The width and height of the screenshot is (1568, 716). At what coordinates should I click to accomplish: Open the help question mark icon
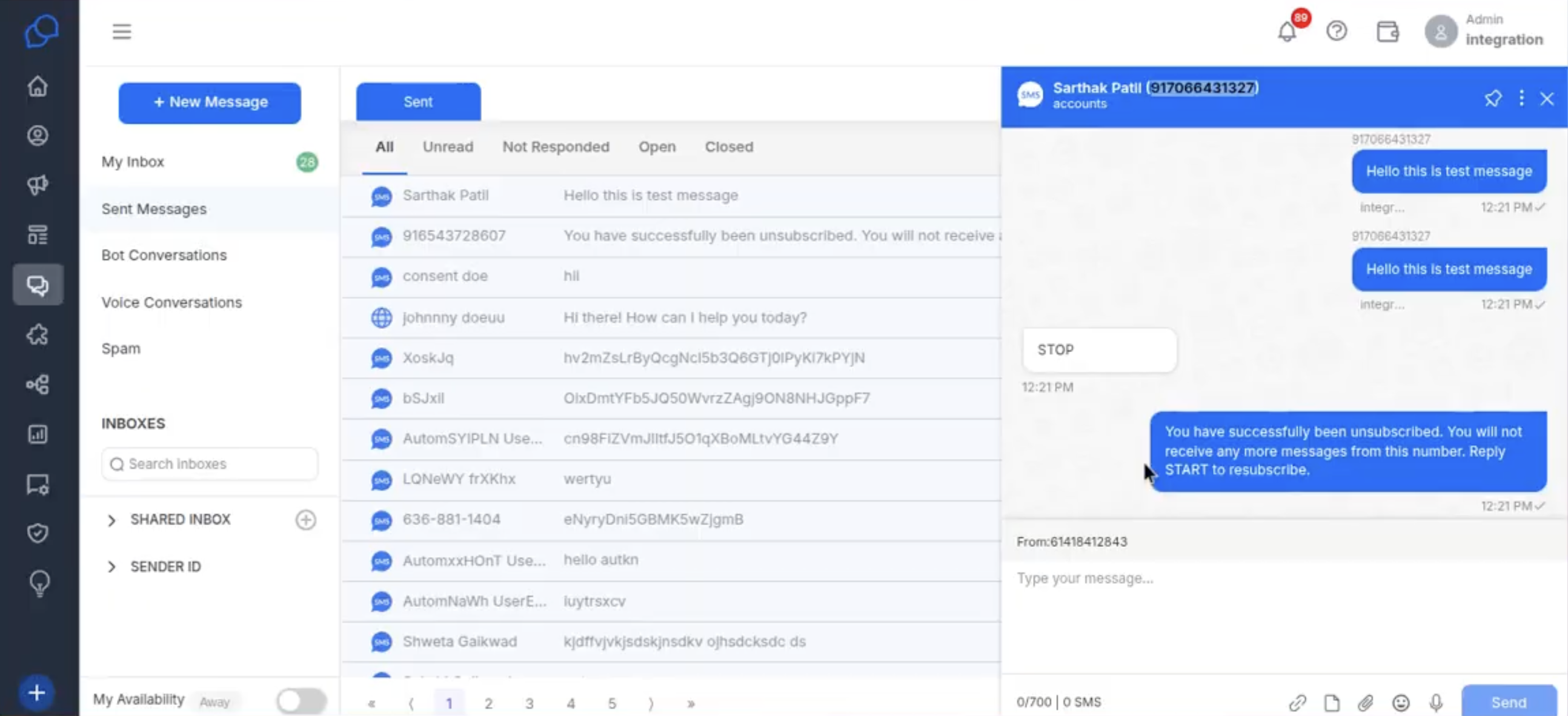1337,31
